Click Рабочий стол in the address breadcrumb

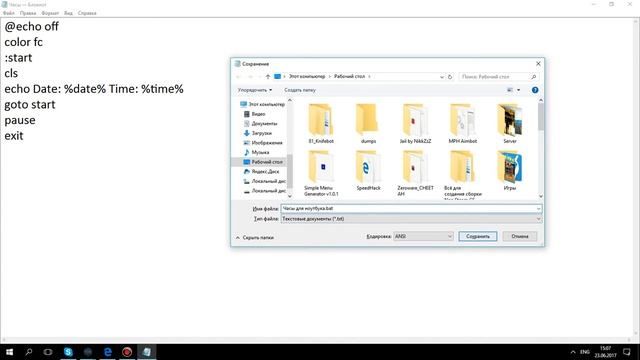pyautogui.click(x=349, y=77)
